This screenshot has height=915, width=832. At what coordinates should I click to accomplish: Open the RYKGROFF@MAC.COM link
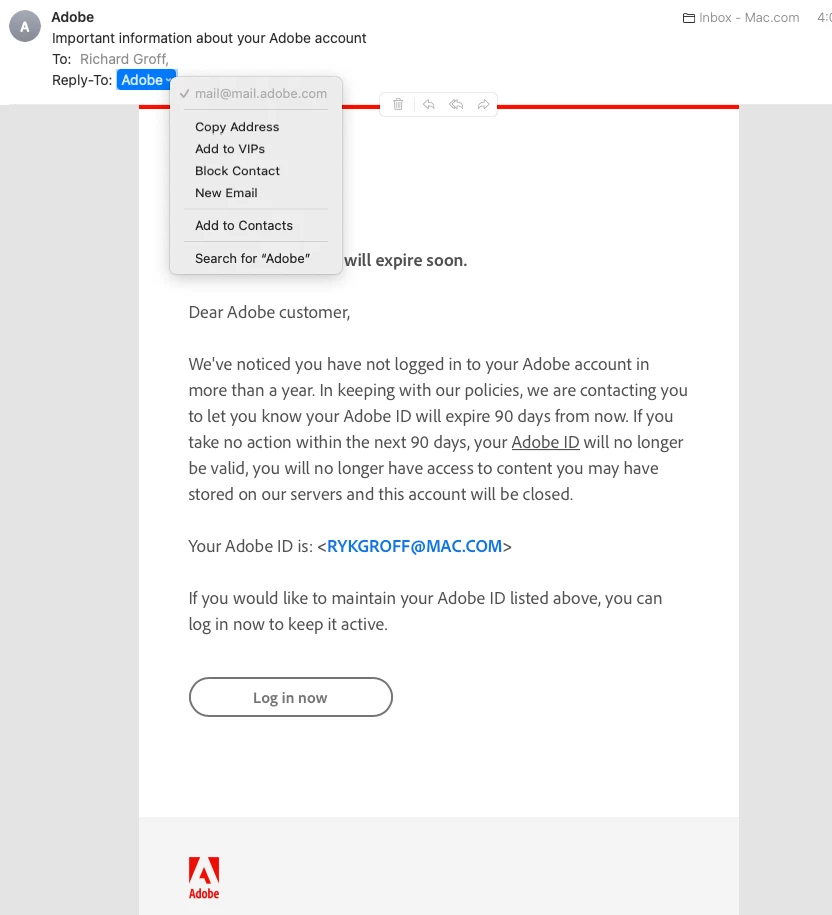[414, 546]
